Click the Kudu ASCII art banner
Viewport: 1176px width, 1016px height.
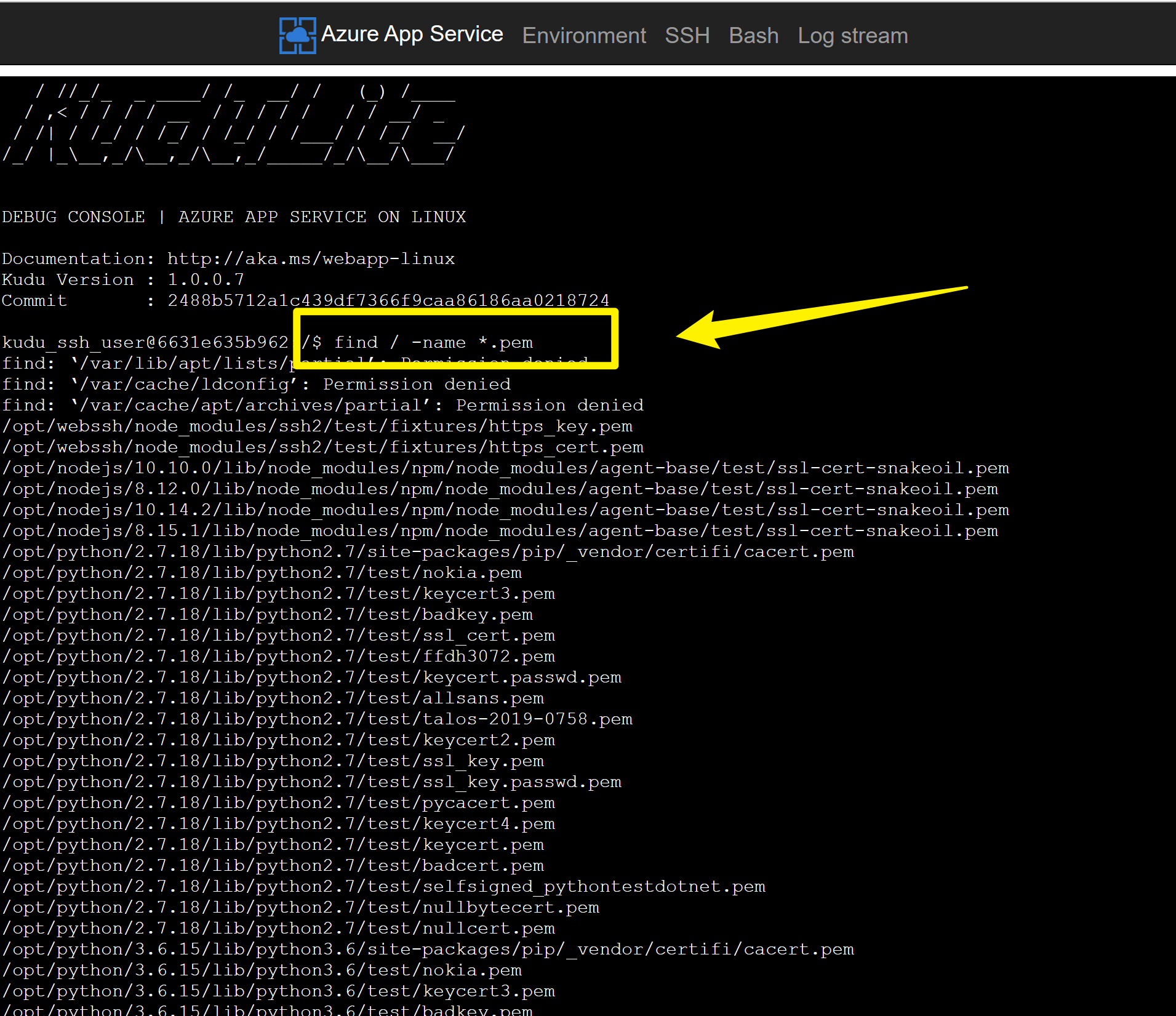(x=234, y=123)
